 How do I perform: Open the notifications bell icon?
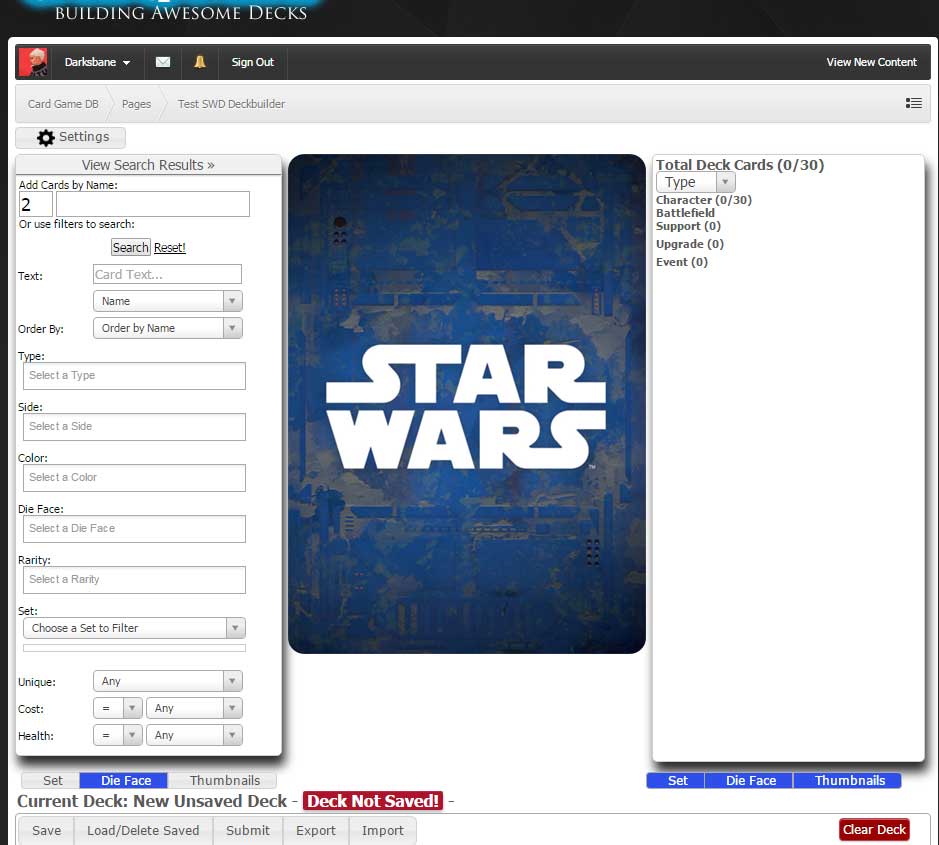click(x=200, y=62)
